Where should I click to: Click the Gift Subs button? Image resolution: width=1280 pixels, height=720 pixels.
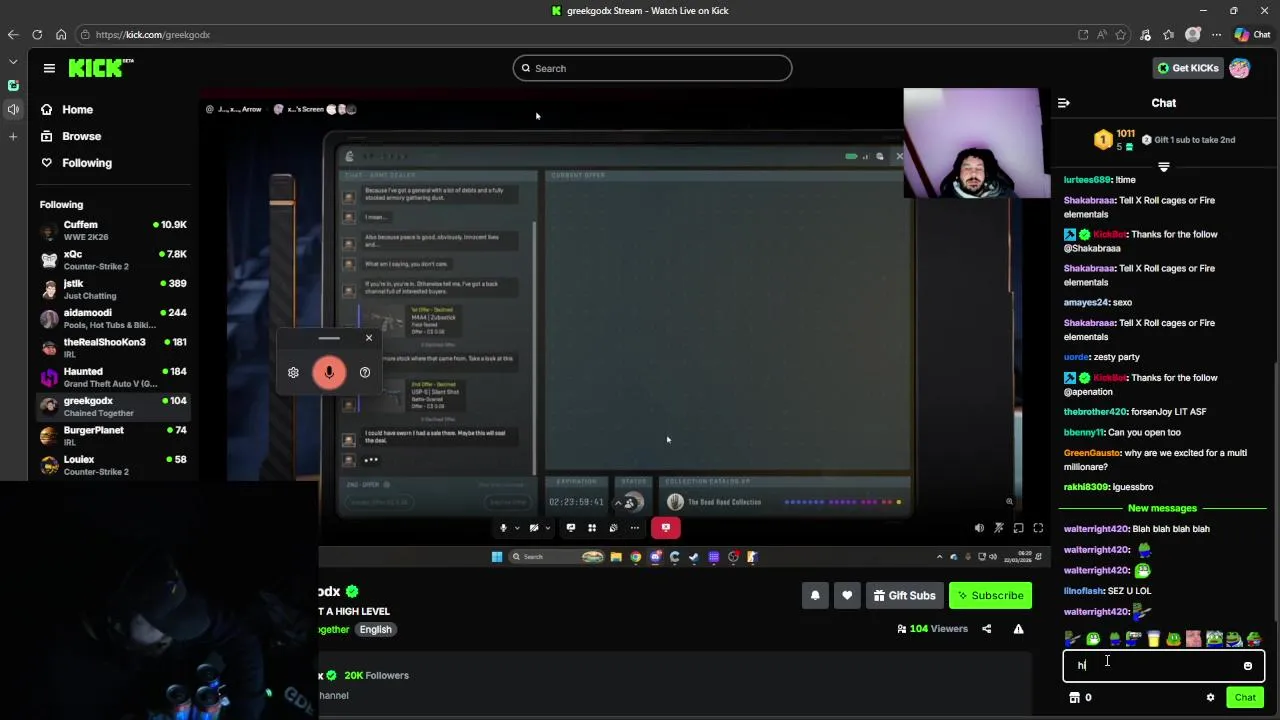[x=904, y=596]
